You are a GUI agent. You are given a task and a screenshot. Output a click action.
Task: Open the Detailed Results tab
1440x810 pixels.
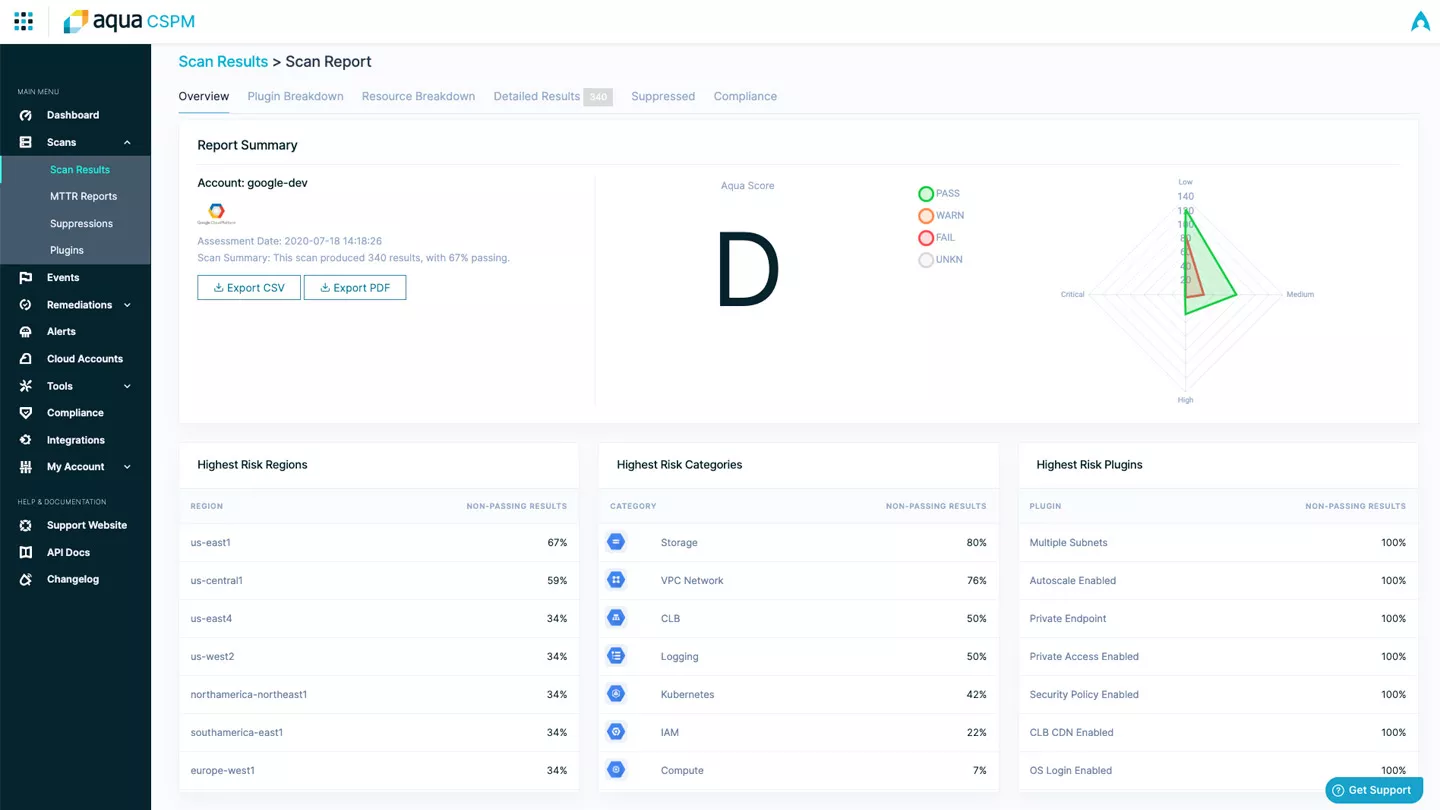pos(537,97)
